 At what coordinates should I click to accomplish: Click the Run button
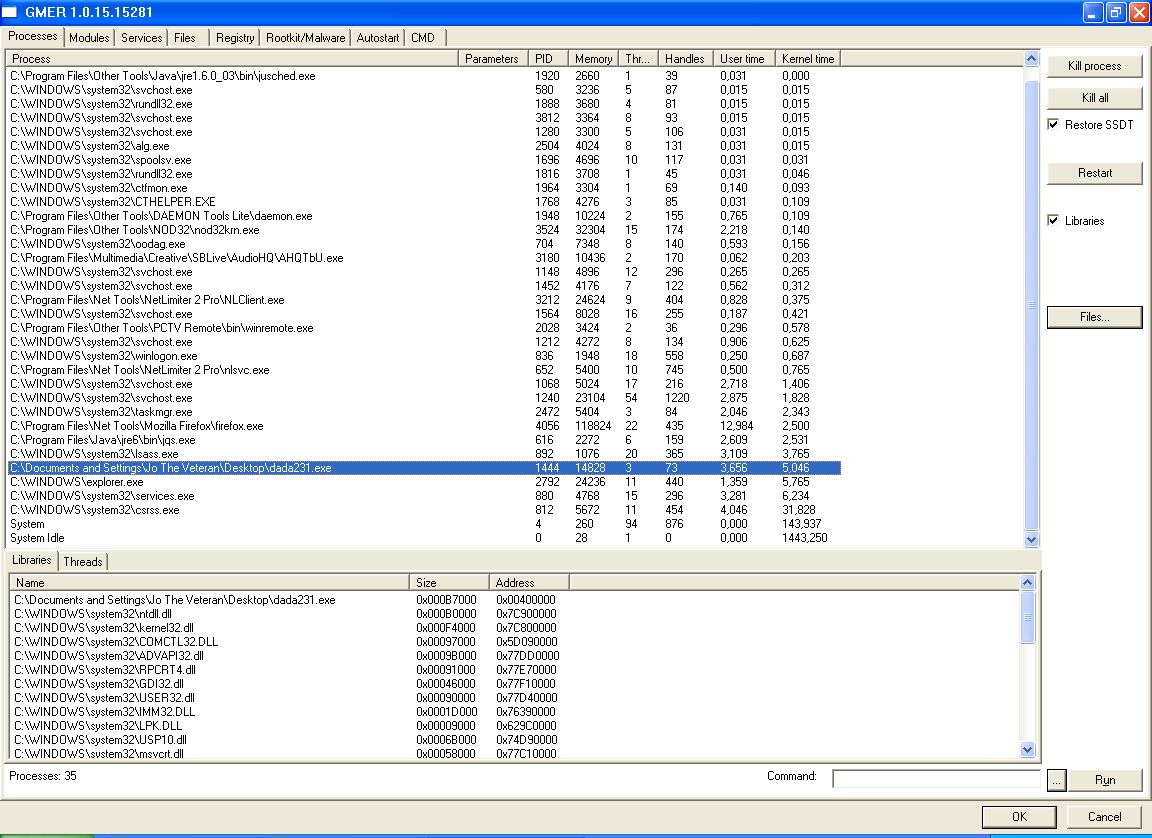[1104, 780]
